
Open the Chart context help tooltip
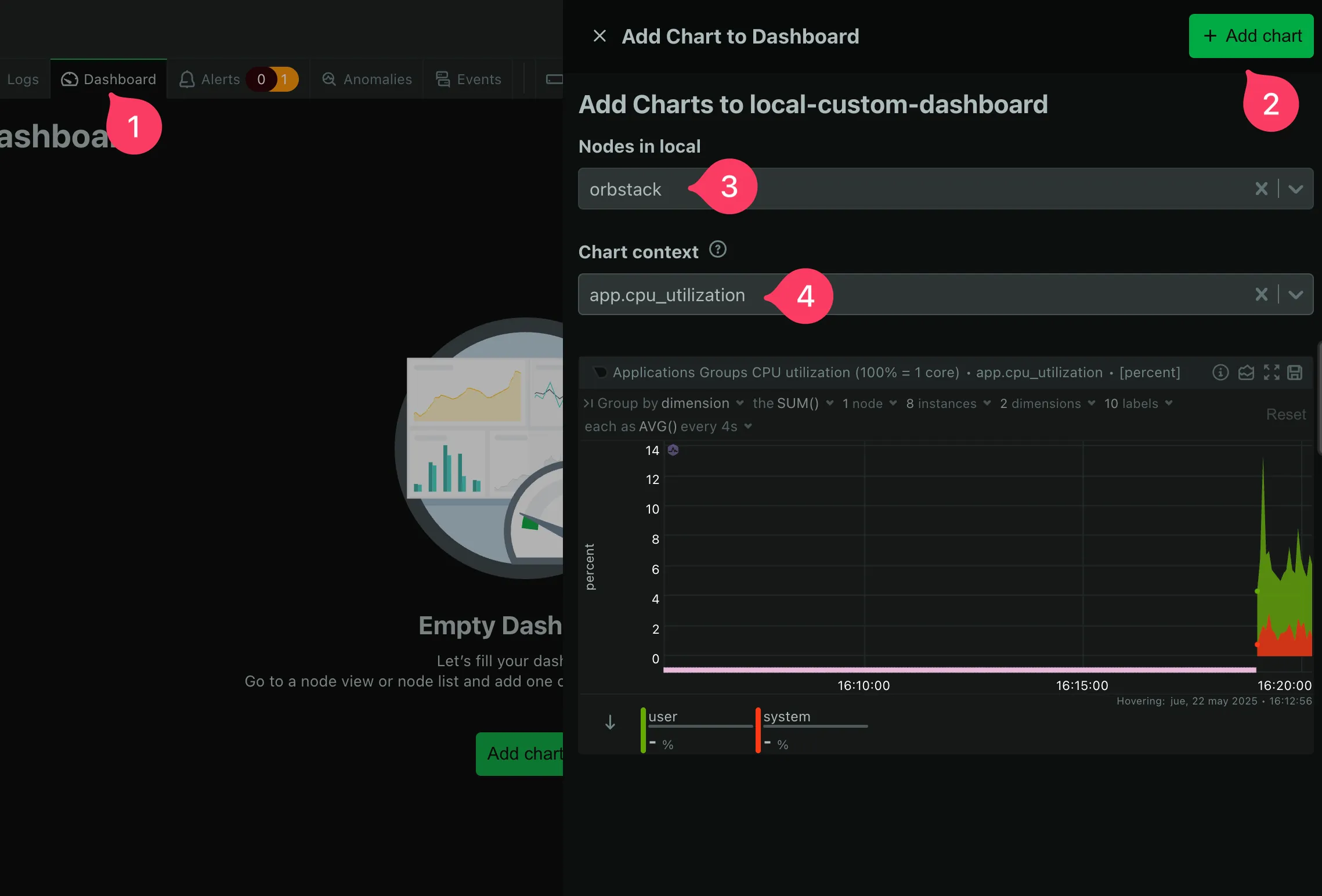717,250
